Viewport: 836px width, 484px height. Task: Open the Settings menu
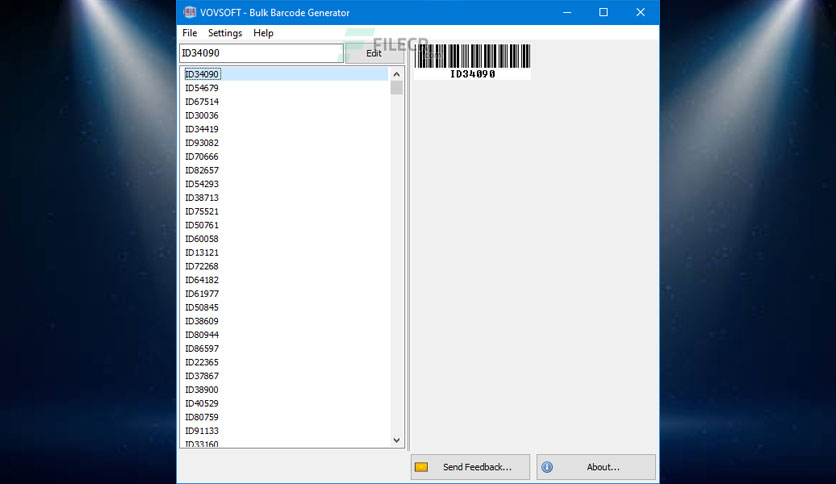pyautogui.click(x=225, y=33)
